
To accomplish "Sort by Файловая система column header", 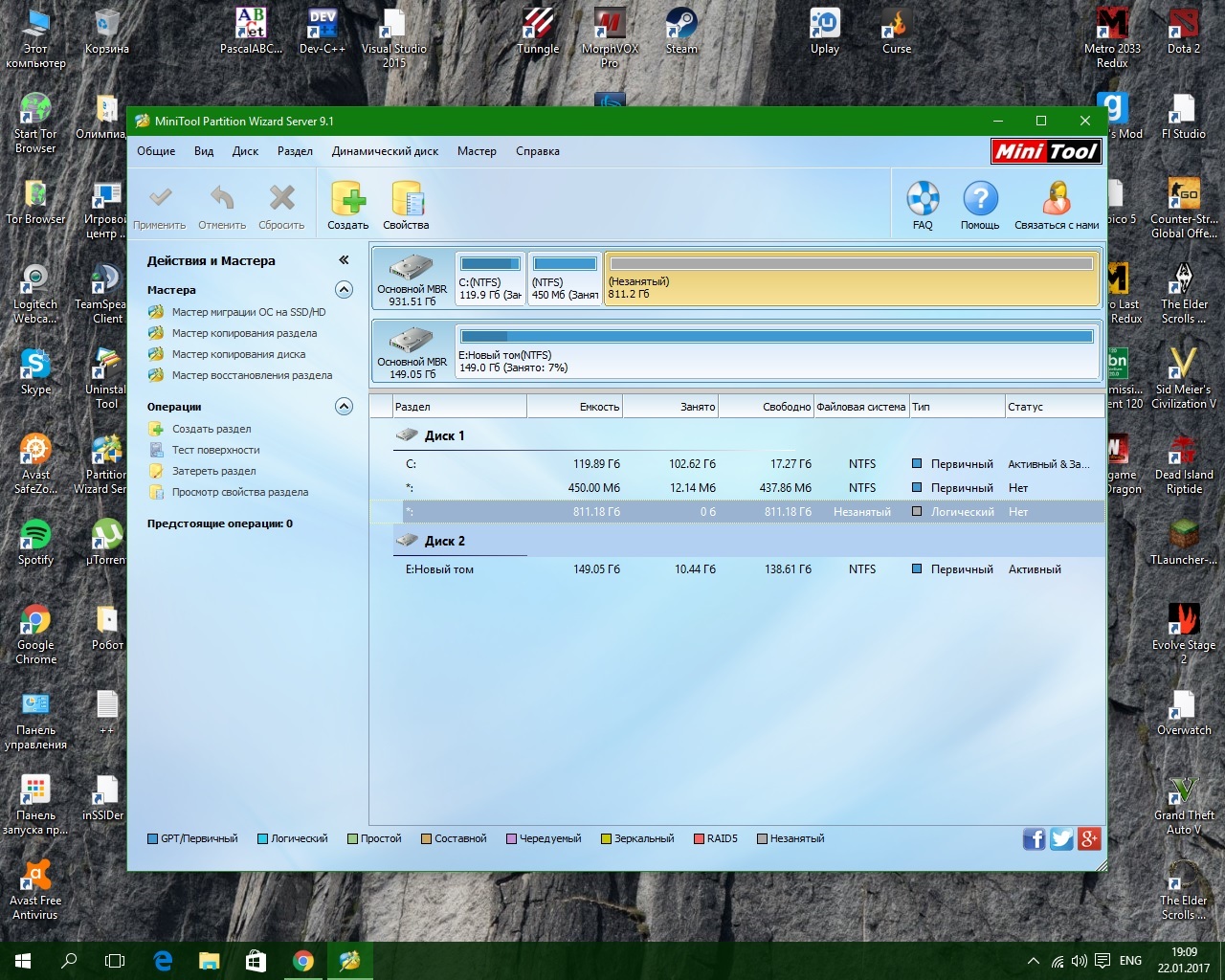I will 861,407.
